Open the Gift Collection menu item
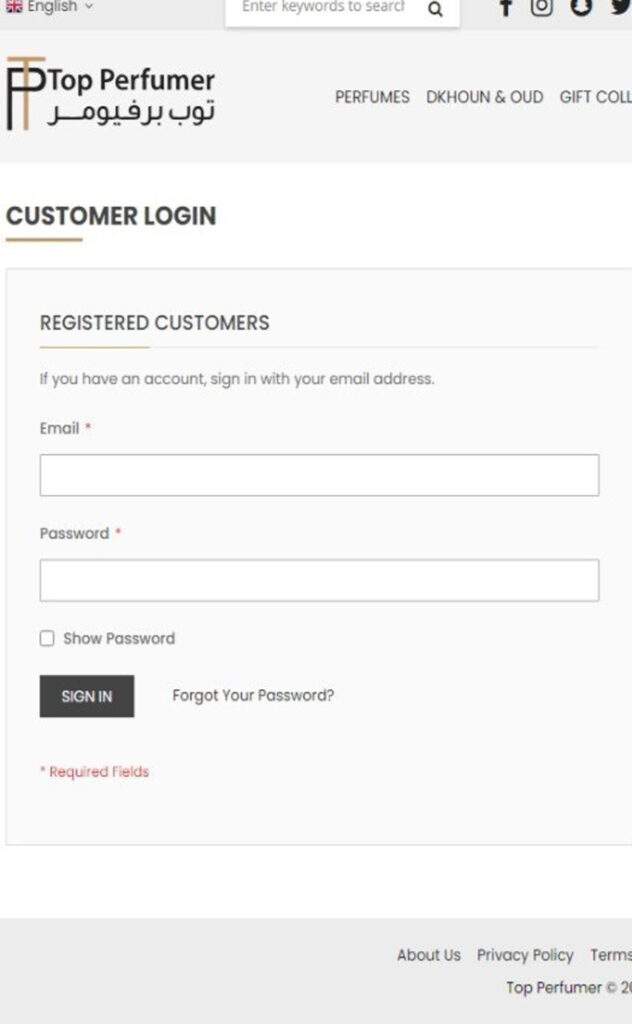 click(596, 97)
